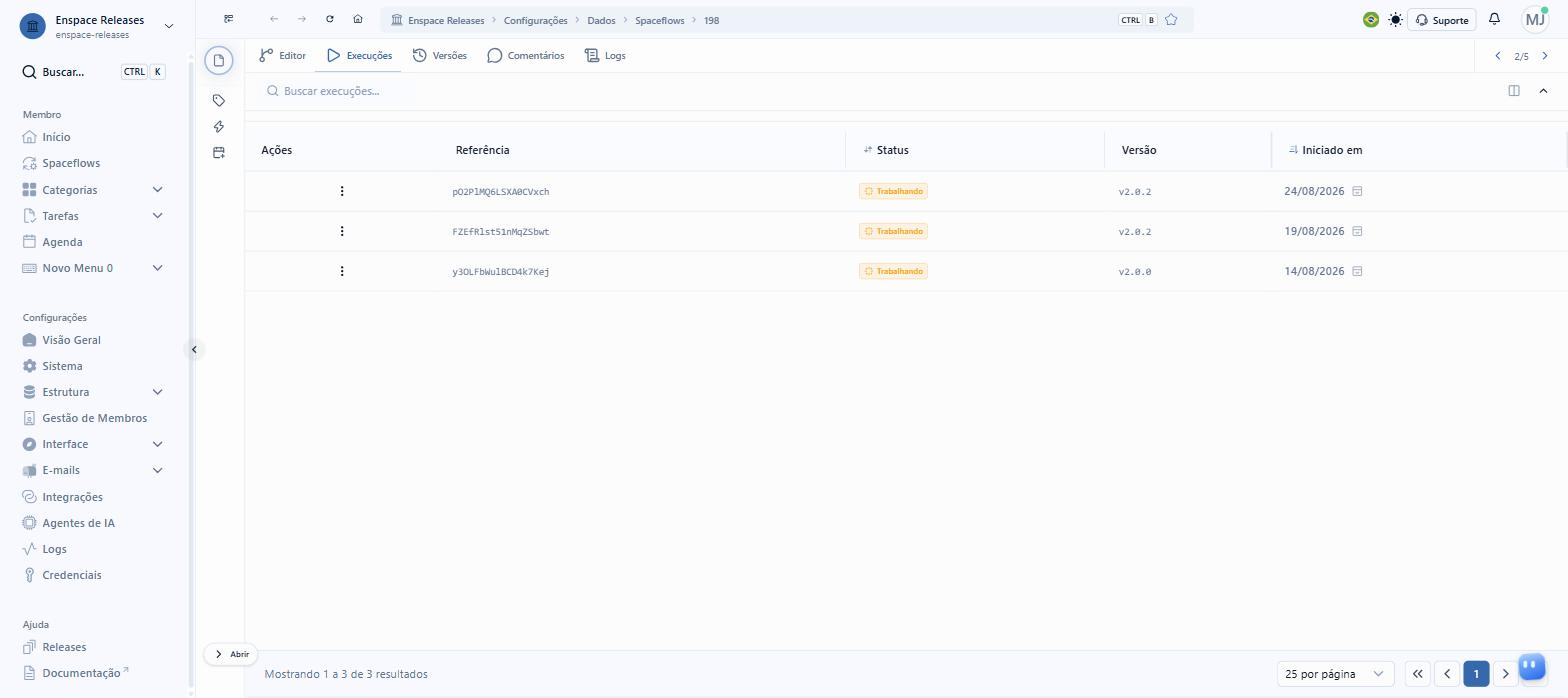Open the chat assistant bubble icon
The image size is (1568, 698).
click(1532, 666)
